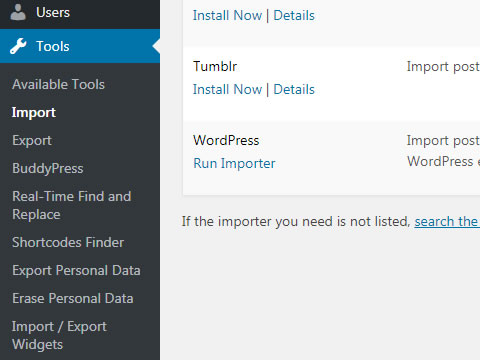Open Erase Personal Data page

pyautogui.click(x=73, y=298)
